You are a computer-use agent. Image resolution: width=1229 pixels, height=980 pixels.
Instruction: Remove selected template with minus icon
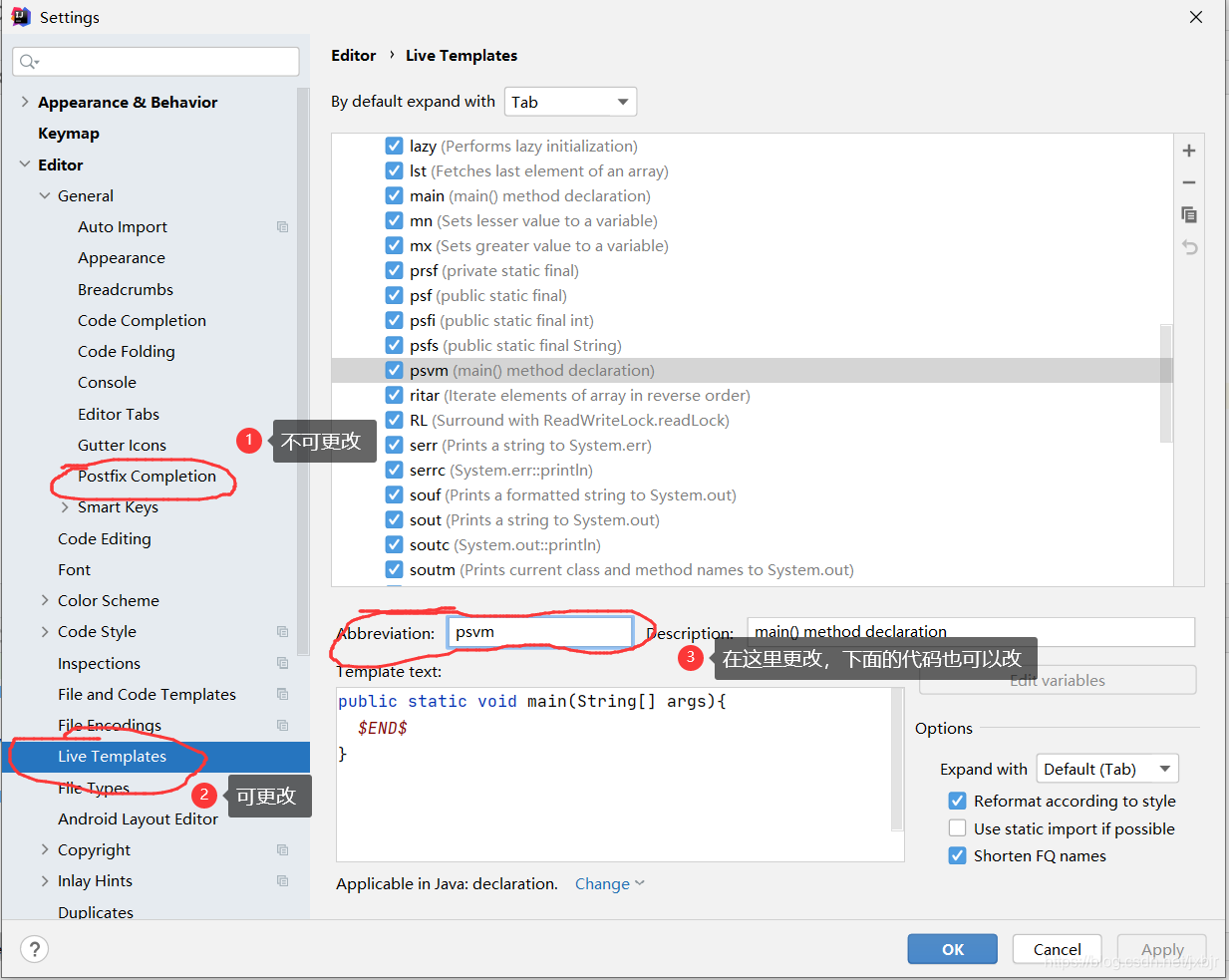1188,182
